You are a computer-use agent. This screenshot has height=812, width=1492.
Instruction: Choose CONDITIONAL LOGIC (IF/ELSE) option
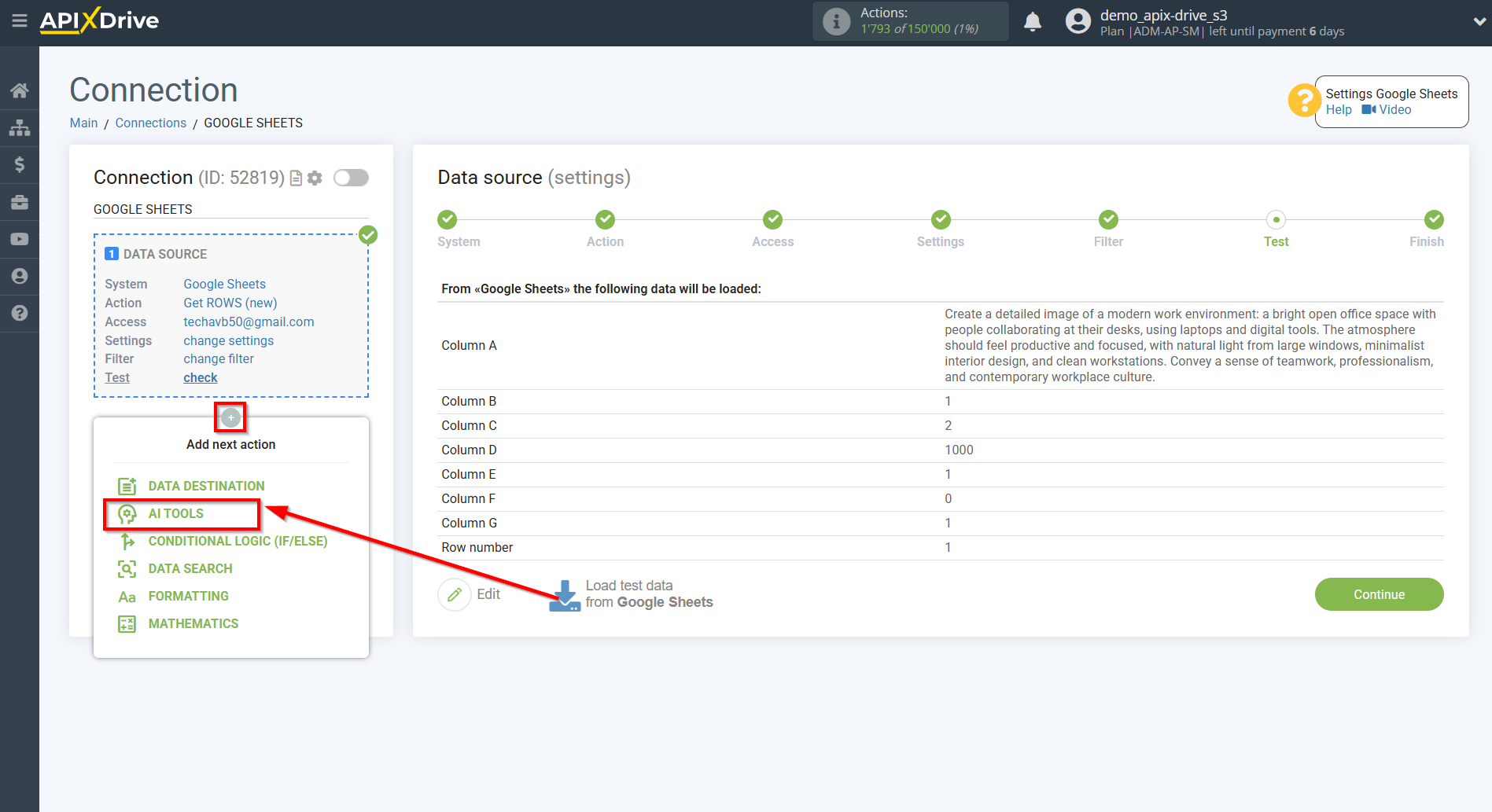pos(238,541)
